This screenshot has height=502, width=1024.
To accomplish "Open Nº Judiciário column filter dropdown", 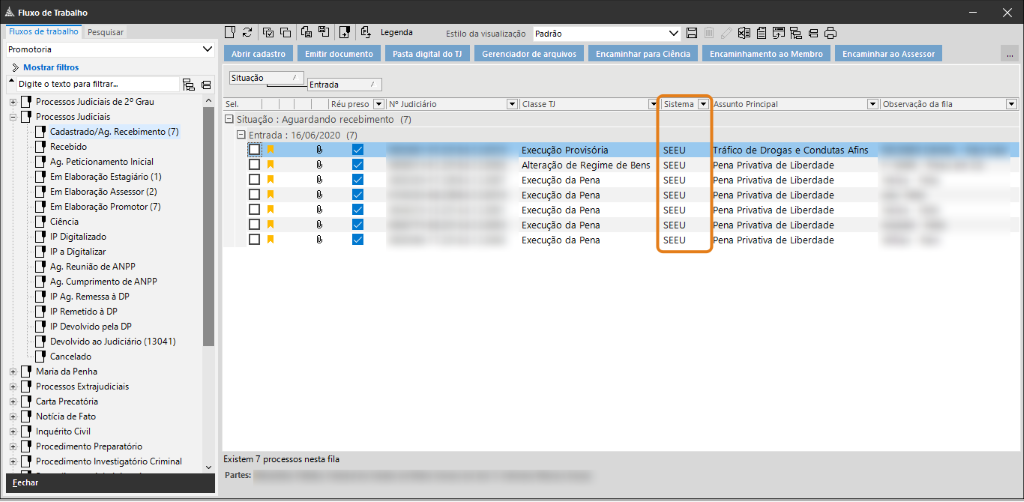I will pos(511,104).
